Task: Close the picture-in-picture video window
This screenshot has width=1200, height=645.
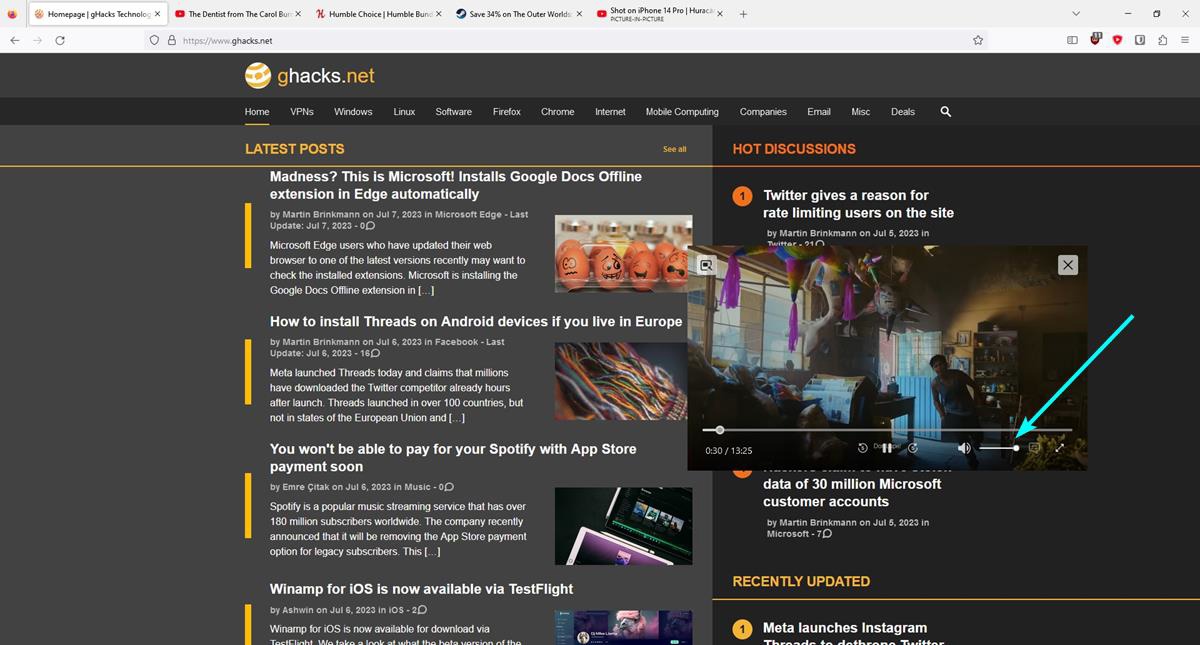Action: coord(1068,265)
